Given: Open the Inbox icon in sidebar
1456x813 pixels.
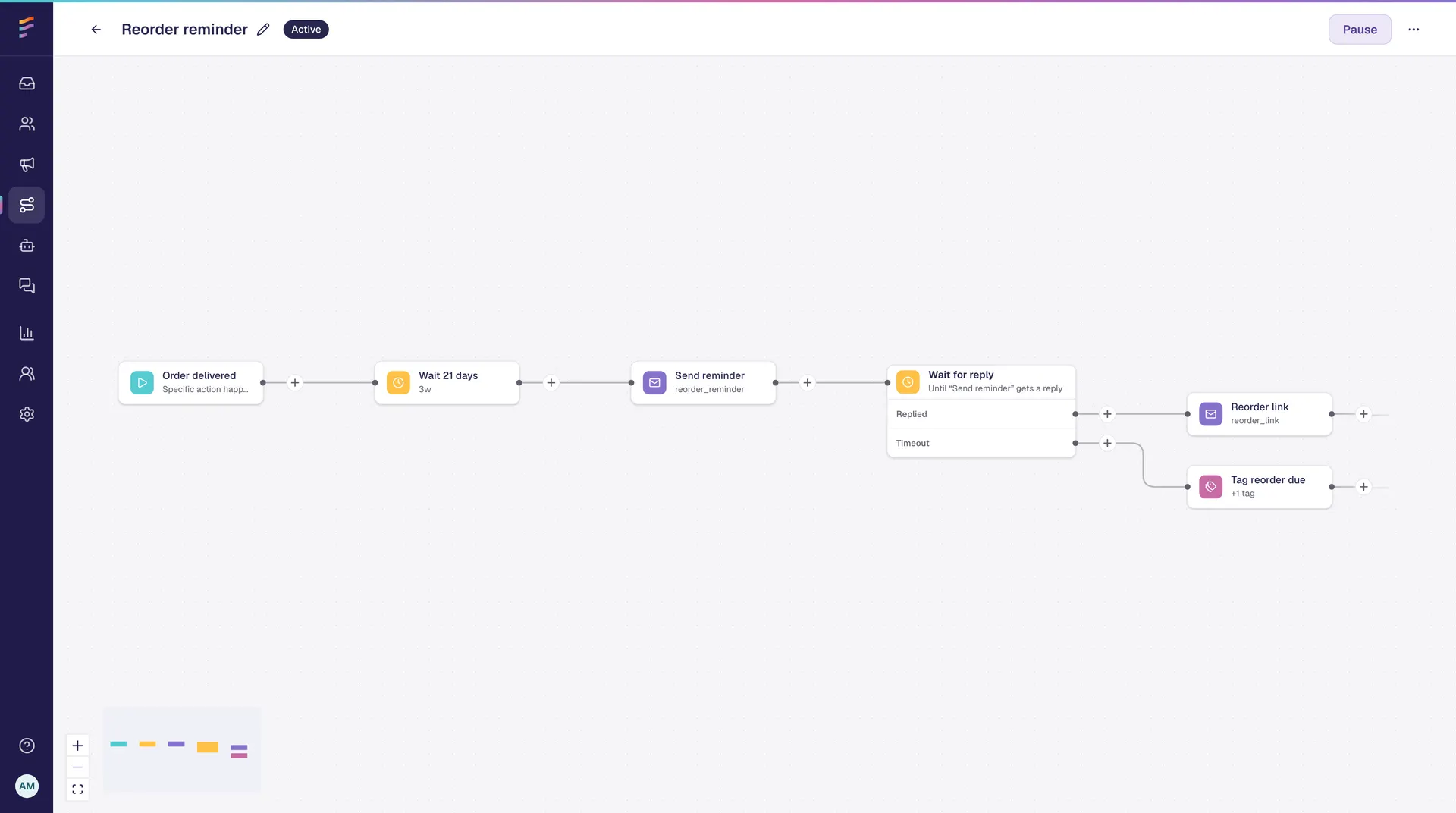Looking at the screenshot, I should click(x=27, y=83).
